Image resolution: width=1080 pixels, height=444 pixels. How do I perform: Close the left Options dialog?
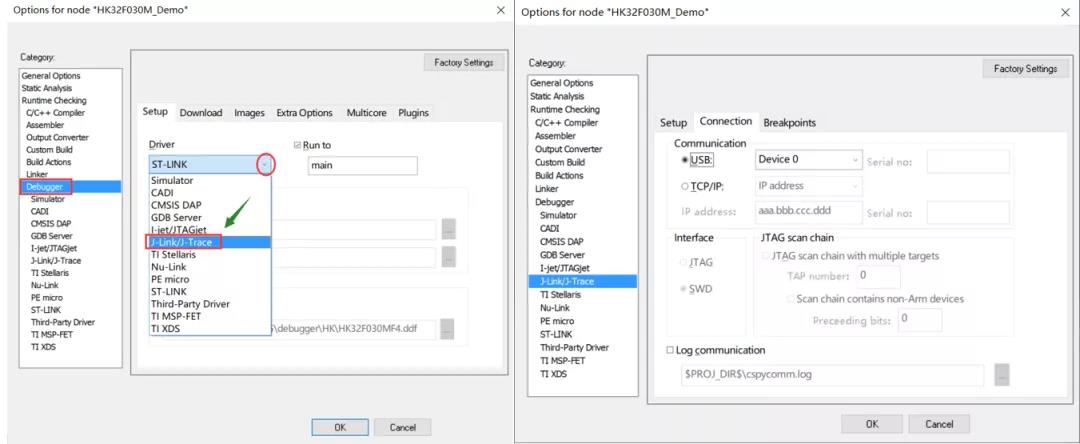pos(501,10)
